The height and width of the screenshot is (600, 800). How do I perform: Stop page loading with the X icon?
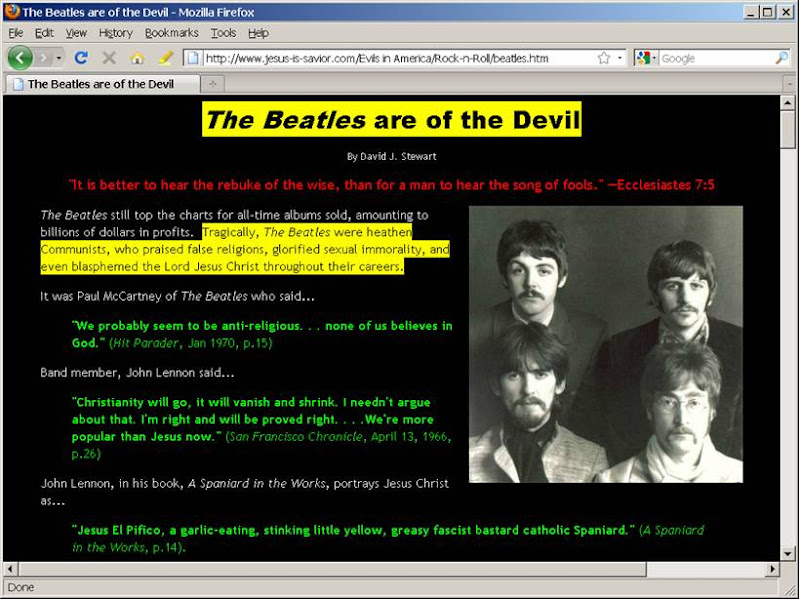(108, 58)
